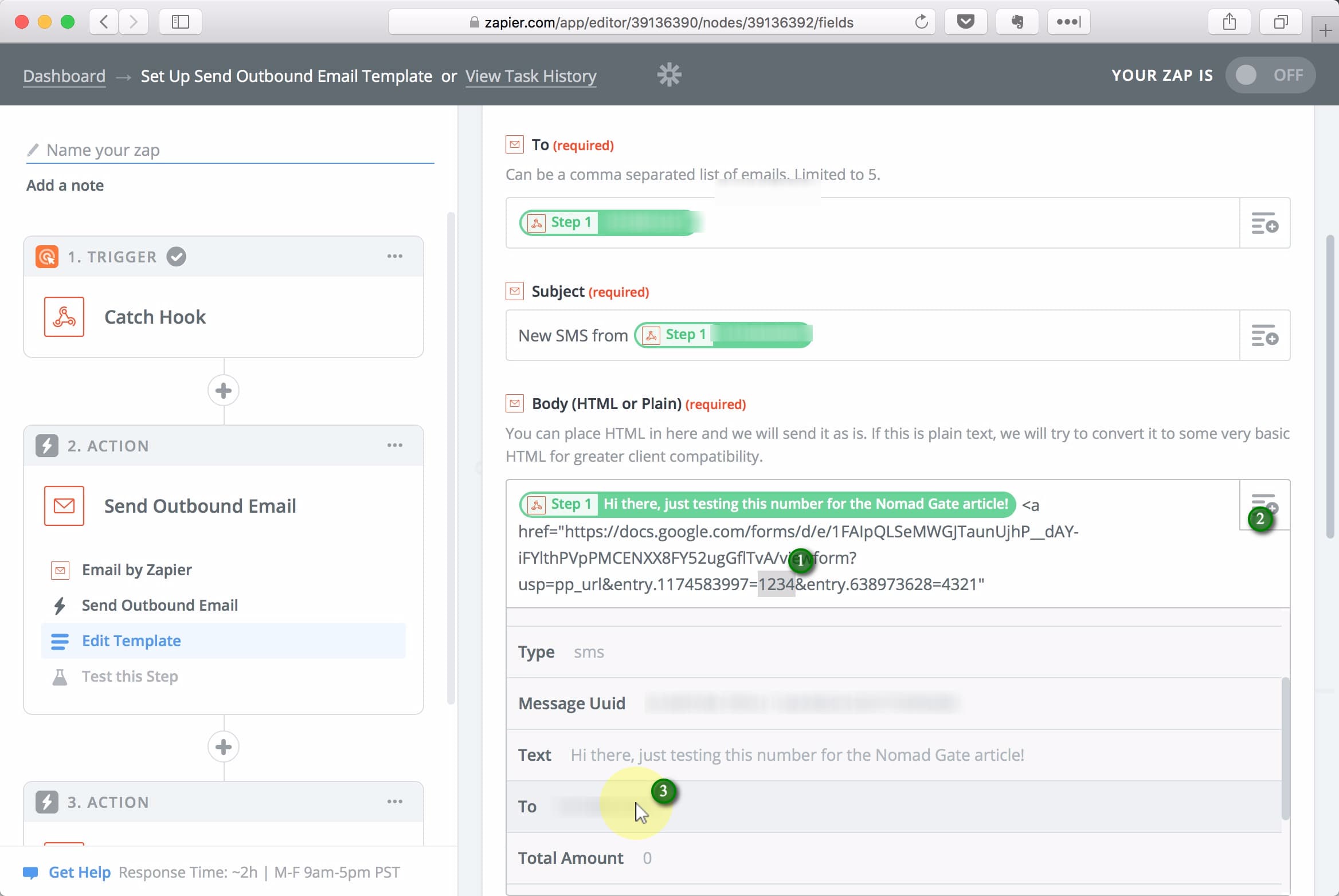Expand options menu for 3. Action
This screenshot has width=1339, height=896.
tap(394, 801)
